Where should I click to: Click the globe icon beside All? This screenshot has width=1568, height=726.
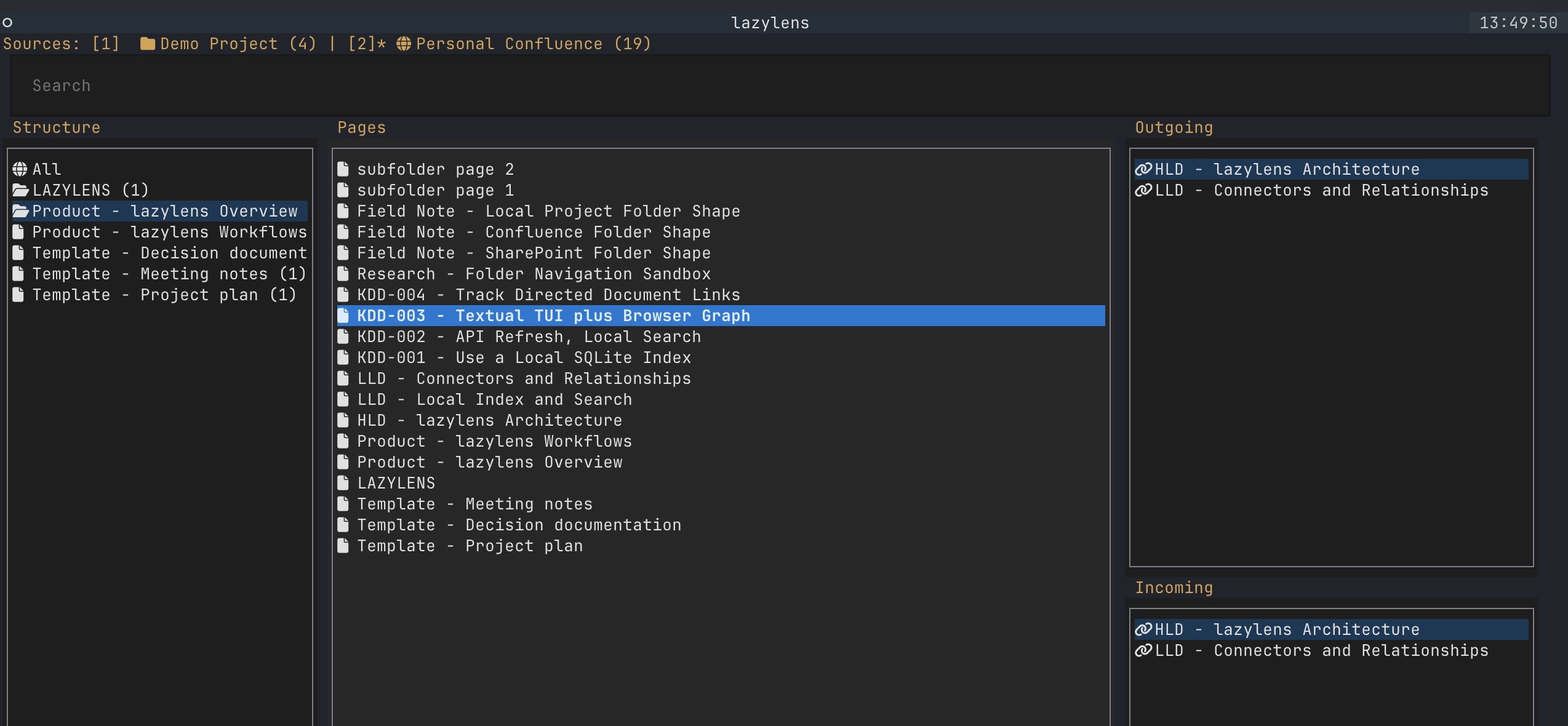[x=20, y=169]
